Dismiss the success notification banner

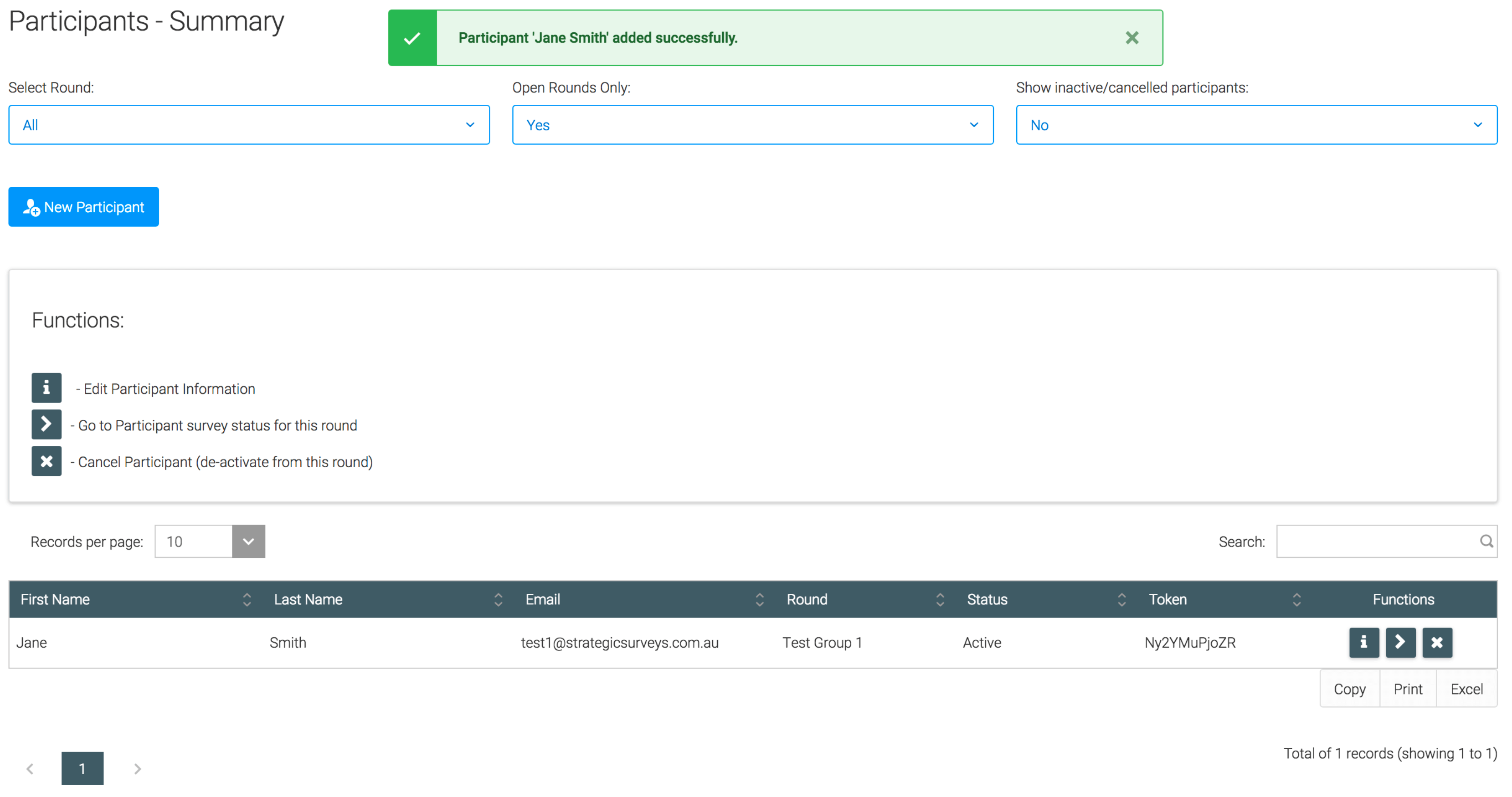click(1131, 38)
